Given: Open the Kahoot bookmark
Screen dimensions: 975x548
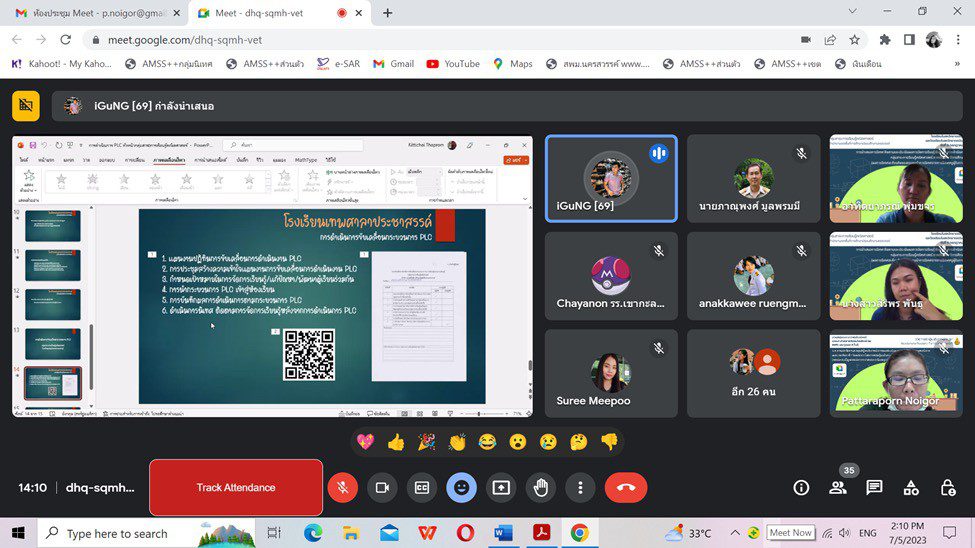Looking at the screenshot, I should 61,63.
